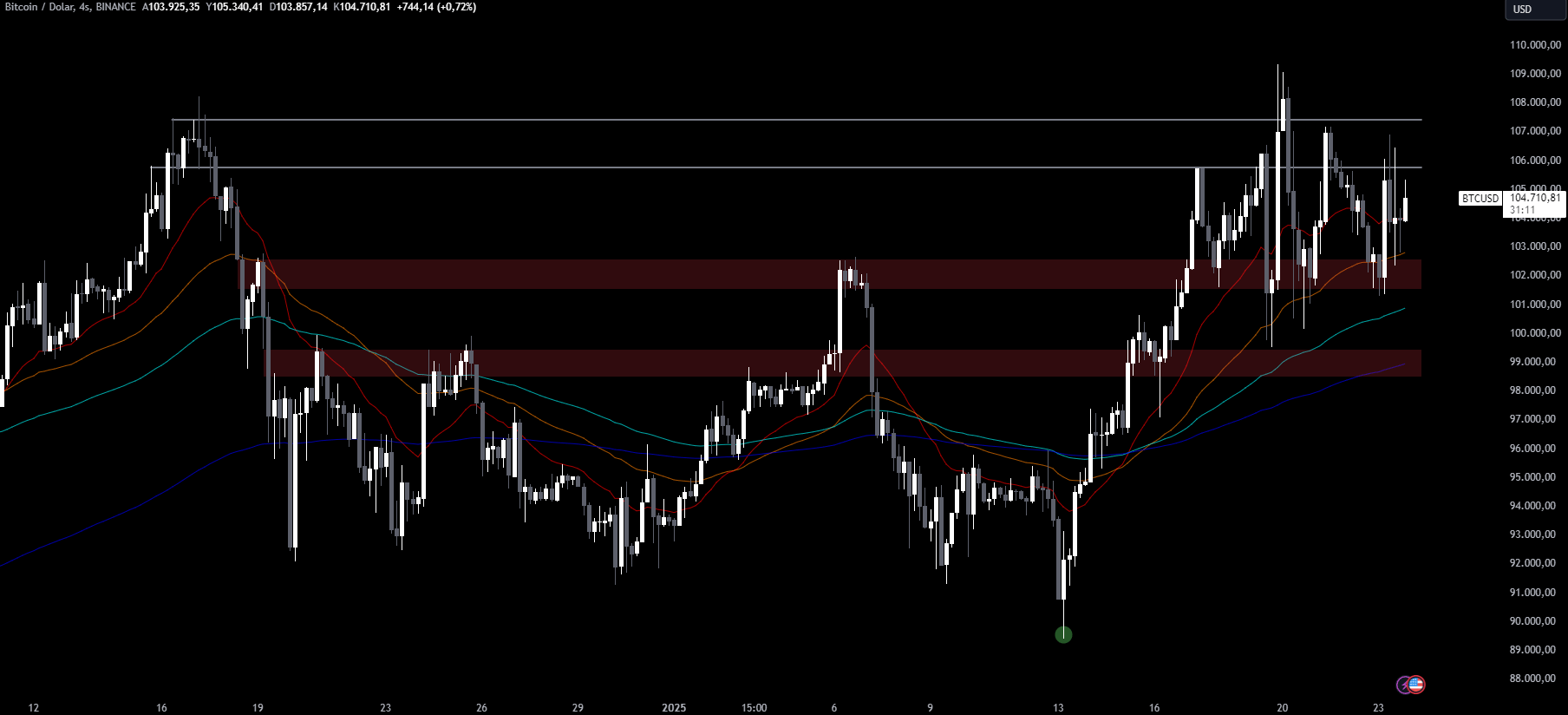The height and width of the screenshot is (715, 1568).
Task: Select the green circle low marker
Action: (x=1063, y=635)
